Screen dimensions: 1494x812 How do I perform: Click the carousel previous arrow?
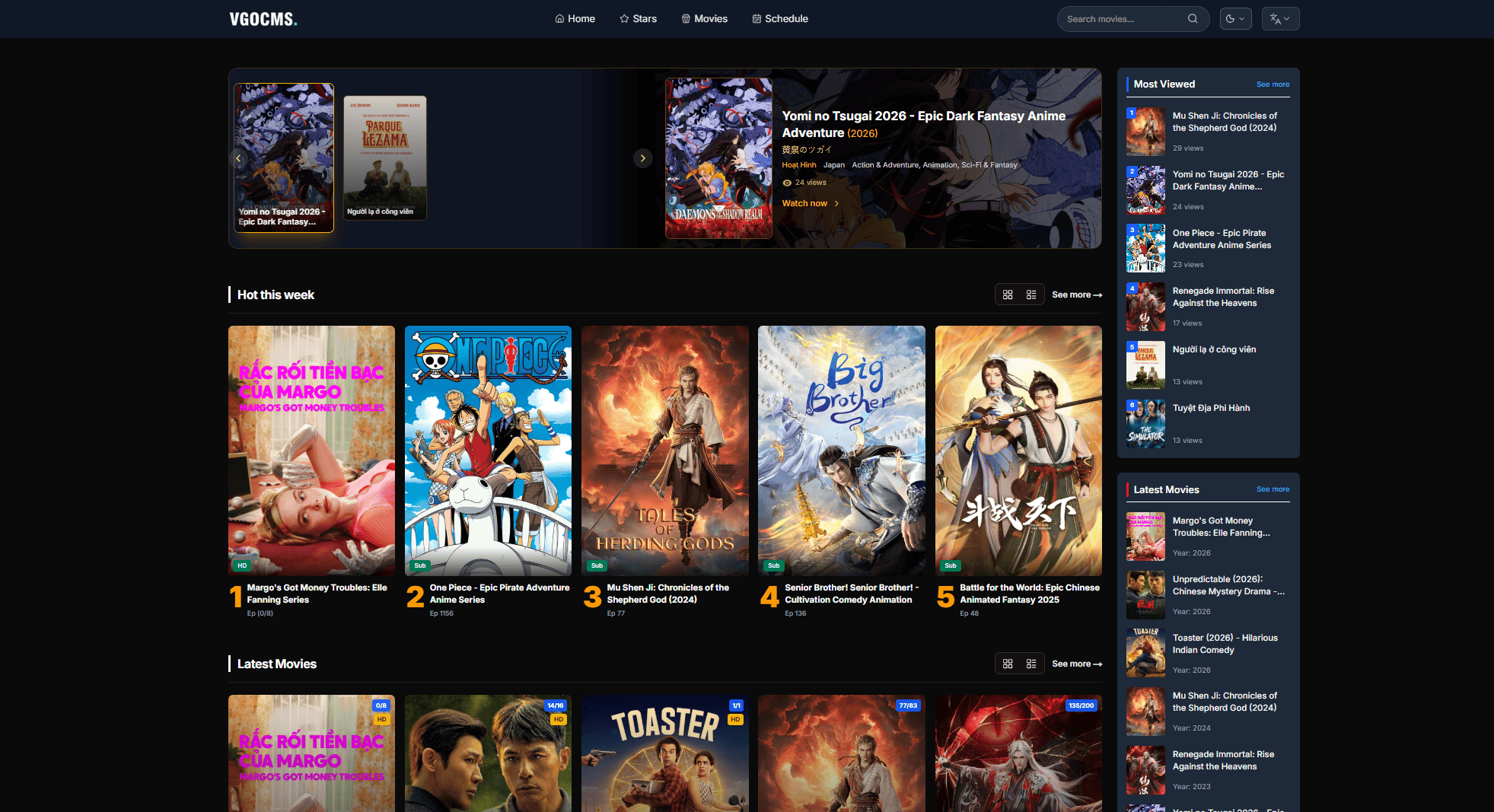click(238, 158)
